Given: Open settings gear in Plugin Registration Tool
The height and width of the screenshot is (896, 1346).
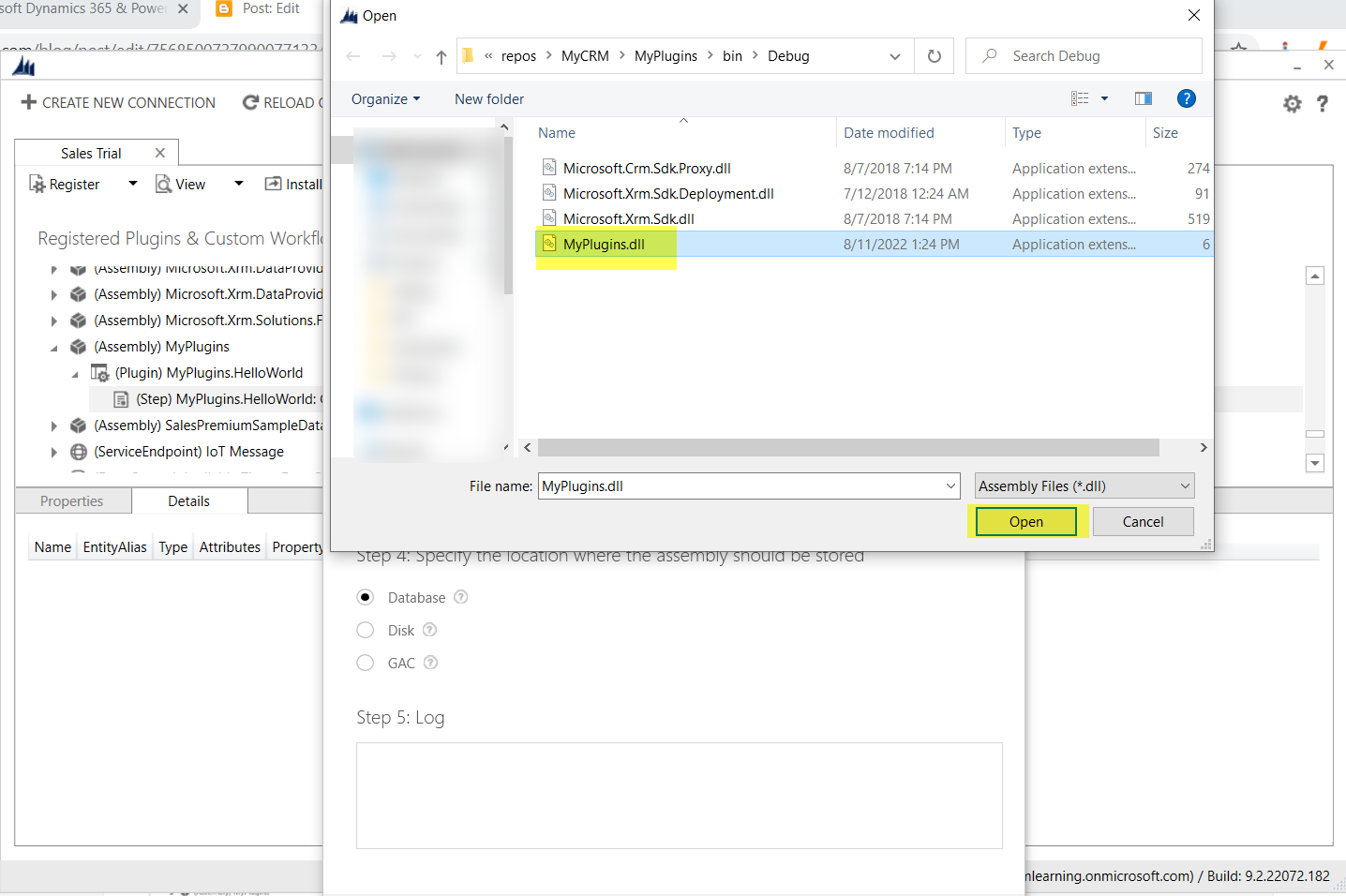Looking at the screenshot, I should [1293, 104].
